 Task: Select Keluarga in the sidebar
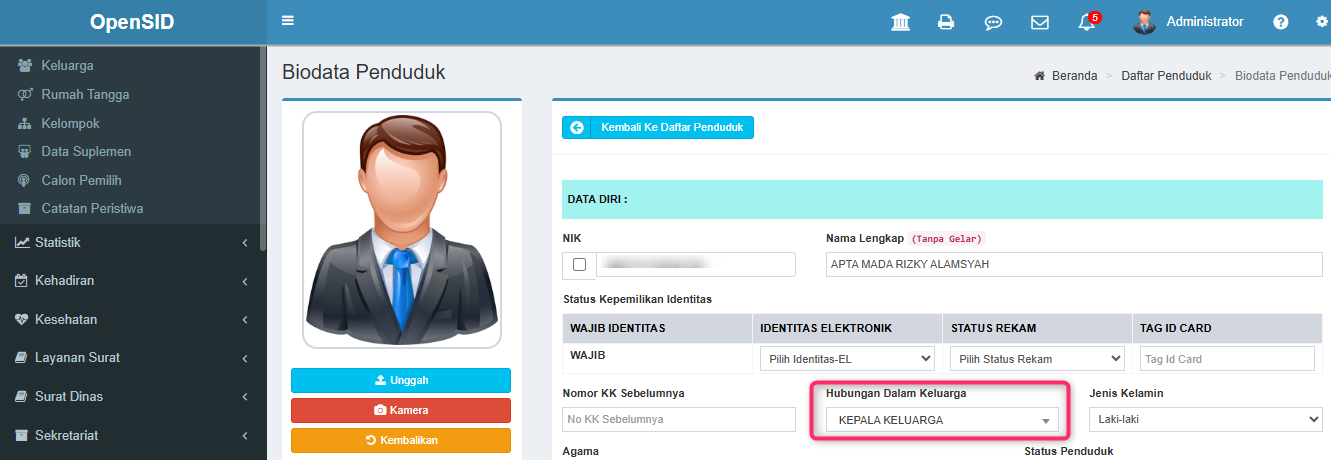point(67,66)
